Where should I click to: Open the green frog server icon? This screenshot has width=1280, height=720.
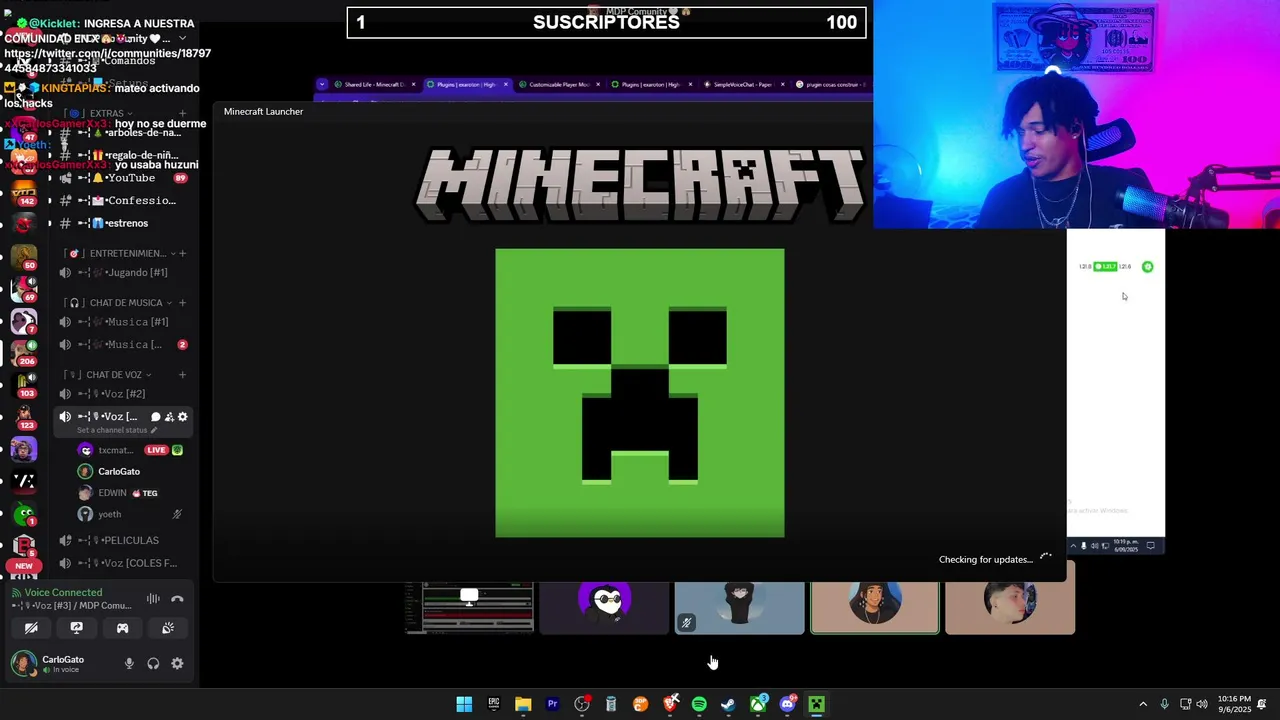(24, 513)
